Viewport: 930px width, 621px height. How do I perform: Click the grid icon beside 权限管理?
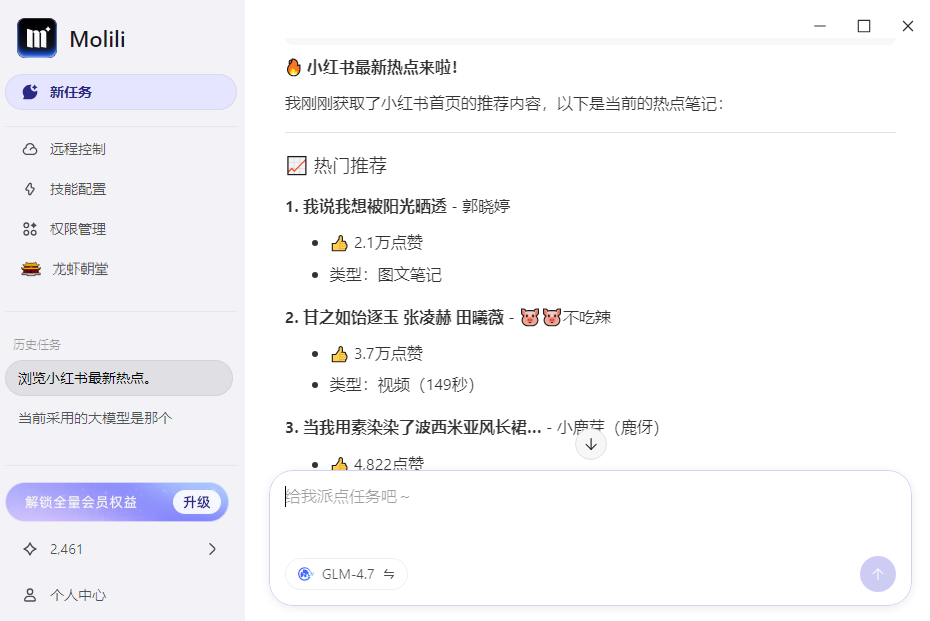(30, 229)
